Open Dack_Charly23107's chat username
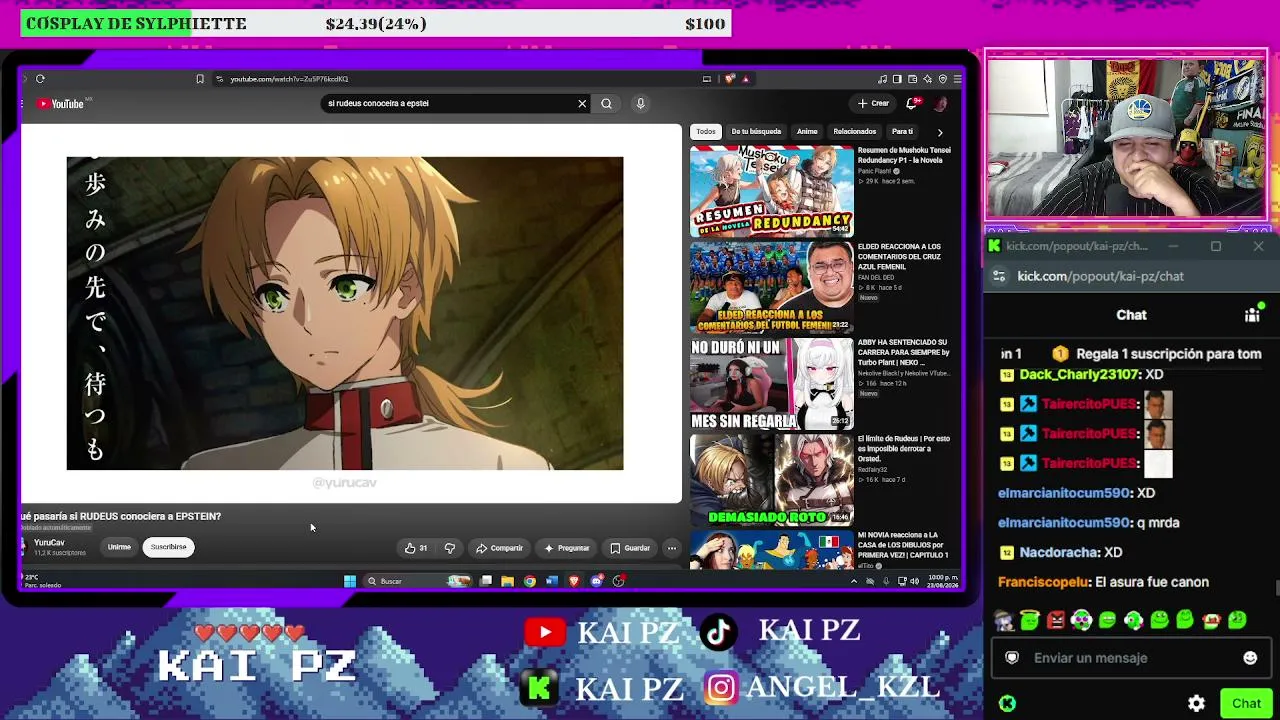The height and width of the screenshot is (720, 1280). (x=1080, y=374)
